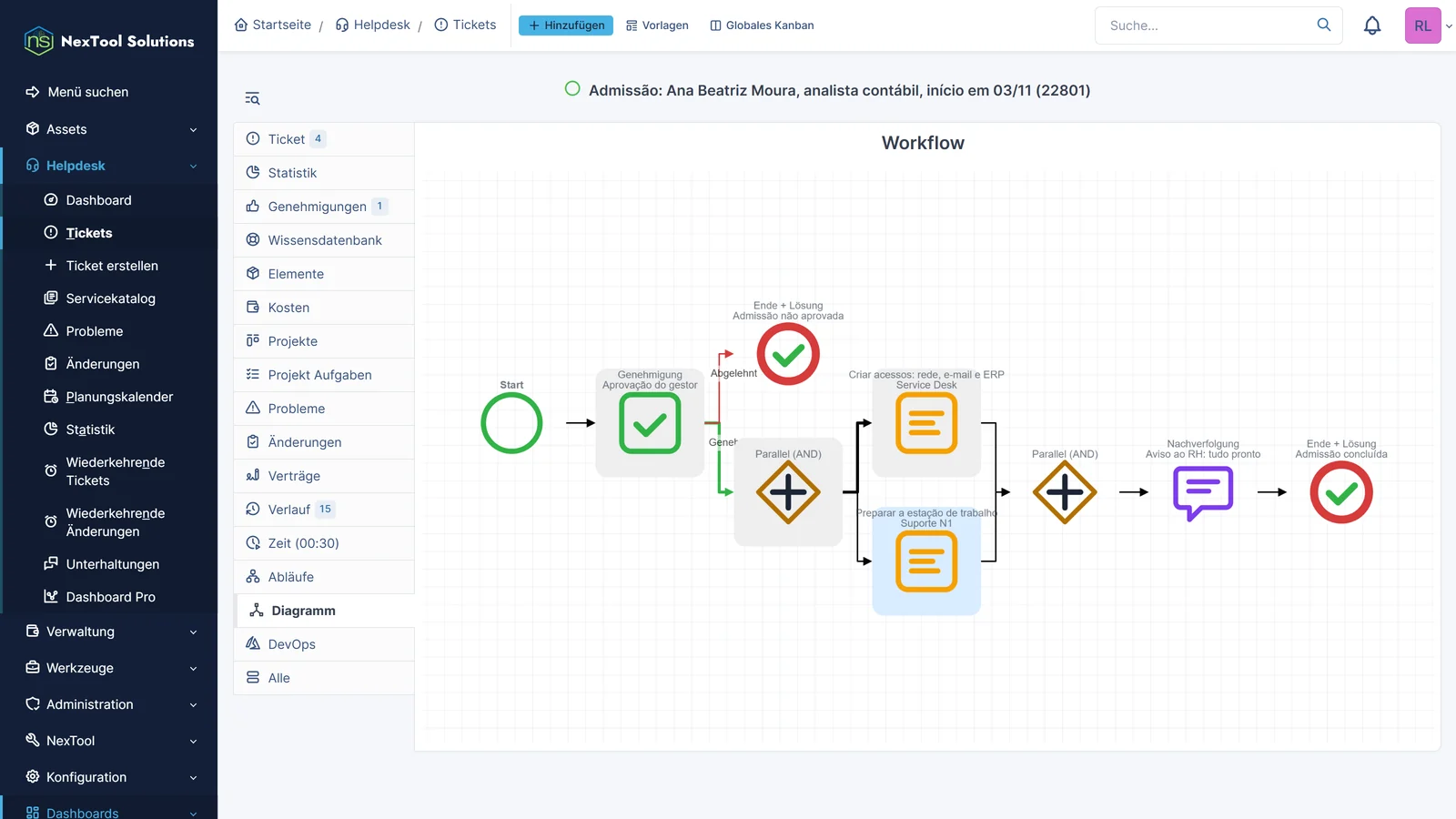Click the Tickets breadcrumb link
1456x819 pixels.
465,25
